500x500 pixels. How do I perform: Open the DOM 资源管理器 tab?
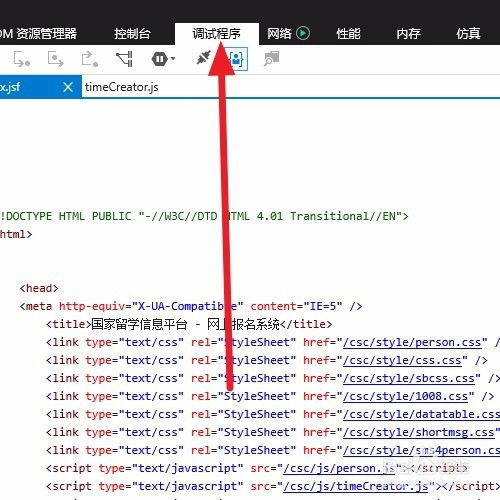click(x=38, y=34)
